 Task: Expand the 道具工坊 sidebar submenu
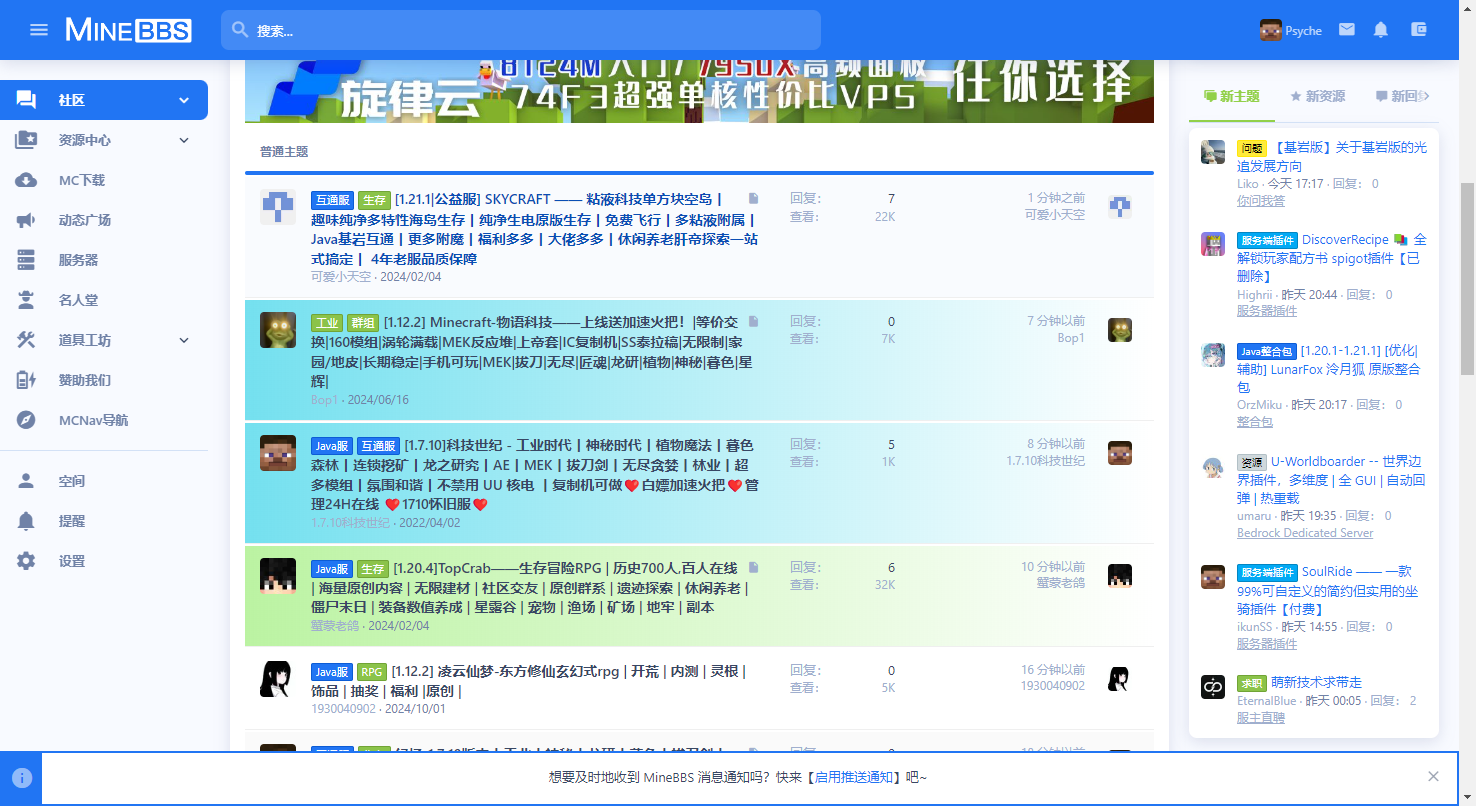(184, 340)
